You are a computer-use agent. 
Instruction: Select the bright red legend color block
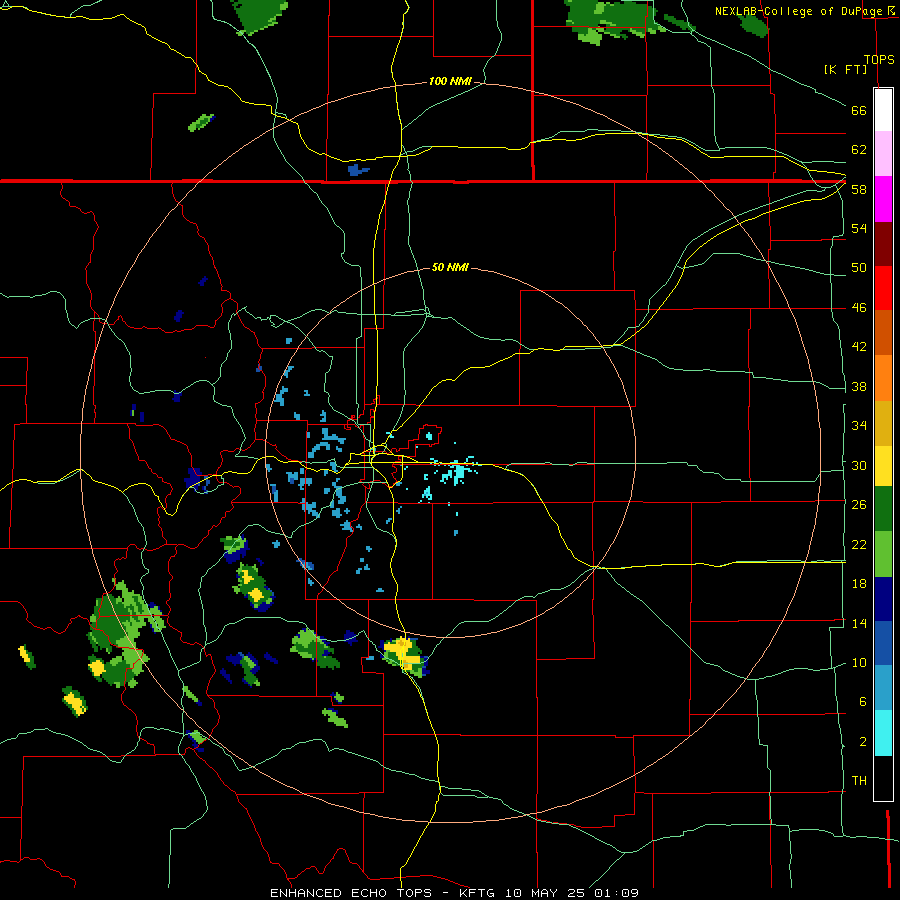pos(883,288)
